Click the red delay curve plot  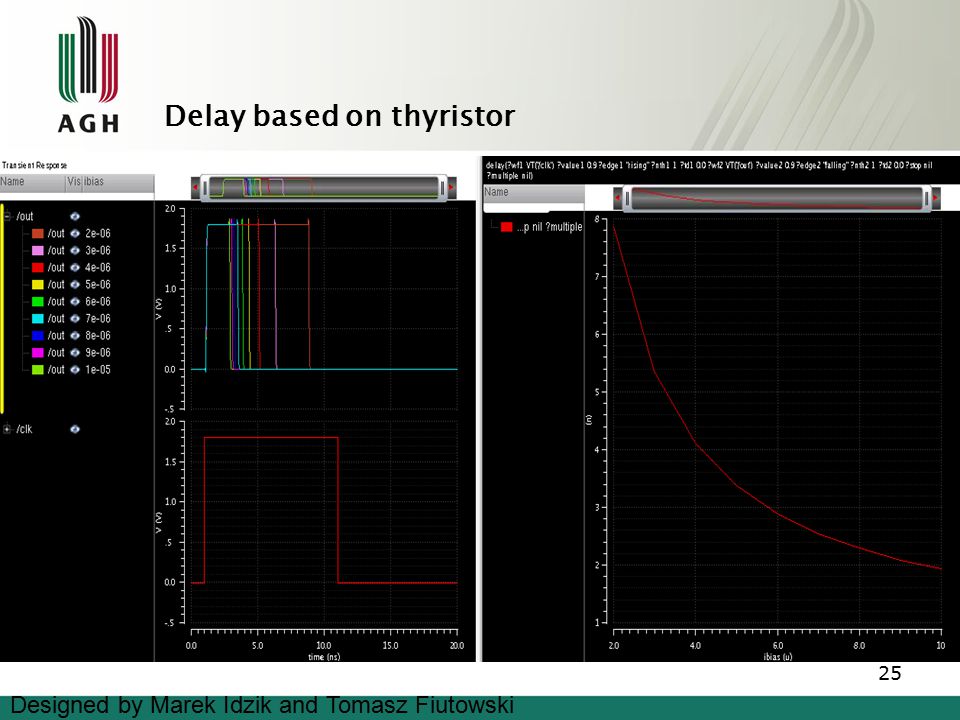pyautogui.click(x=777, y=421)
